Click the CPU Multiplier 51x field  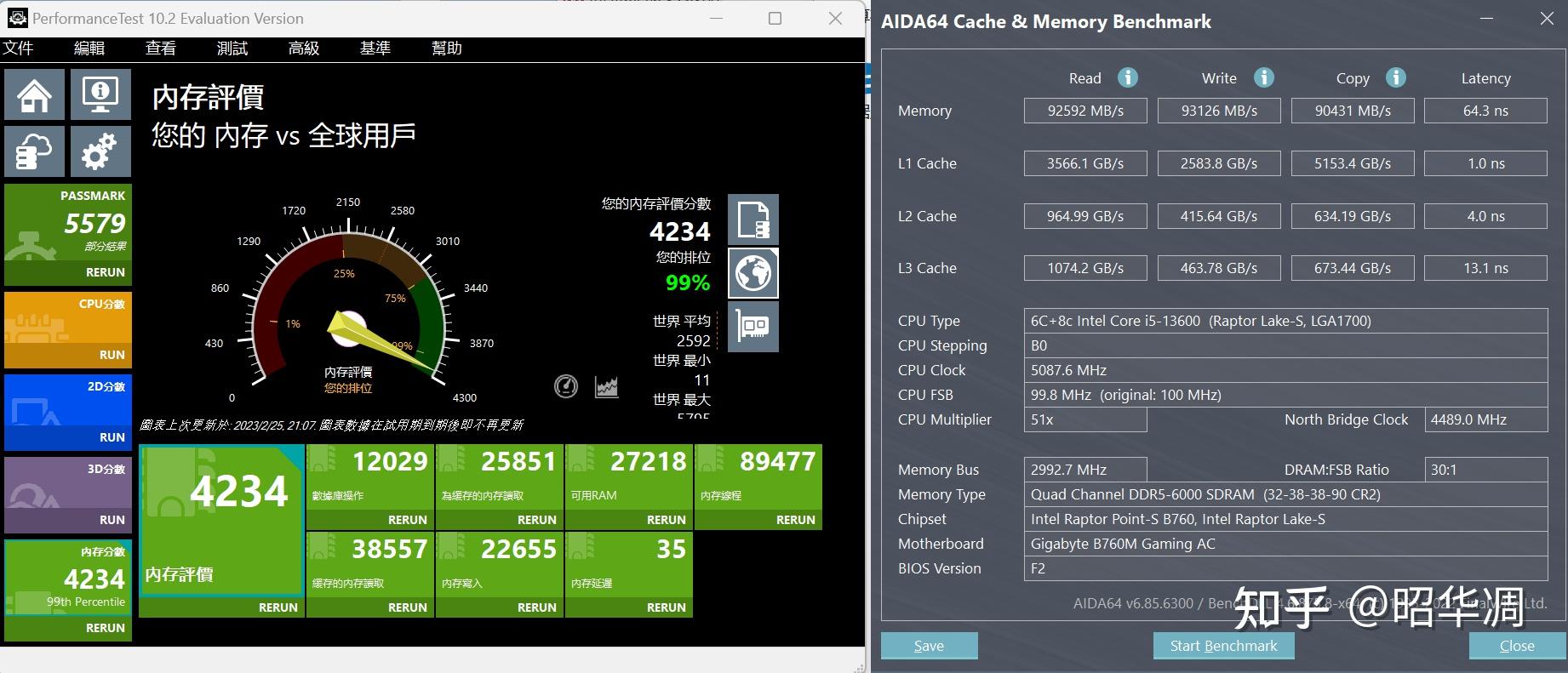[x=1085, y=419]
